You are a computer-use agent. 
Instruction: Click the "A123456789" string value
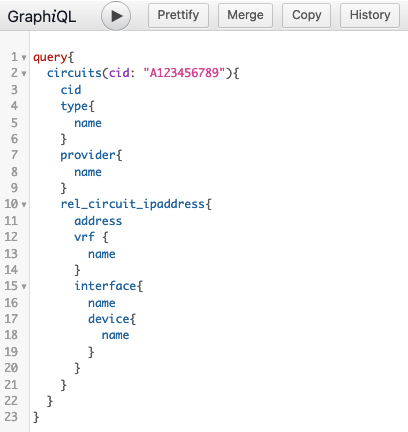[184, 73]
